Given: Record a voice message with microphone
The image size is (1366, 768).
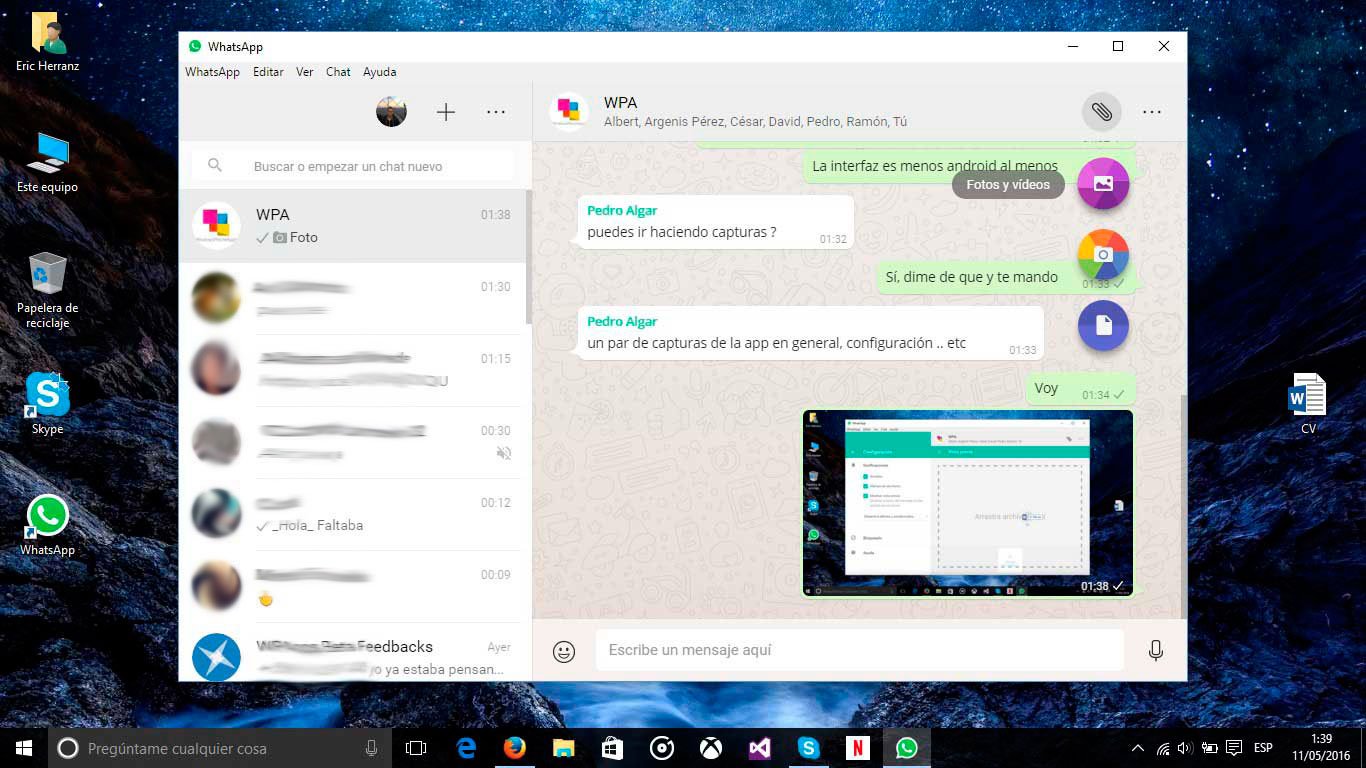Looking at the screenshot, I should click(1156, 651).
